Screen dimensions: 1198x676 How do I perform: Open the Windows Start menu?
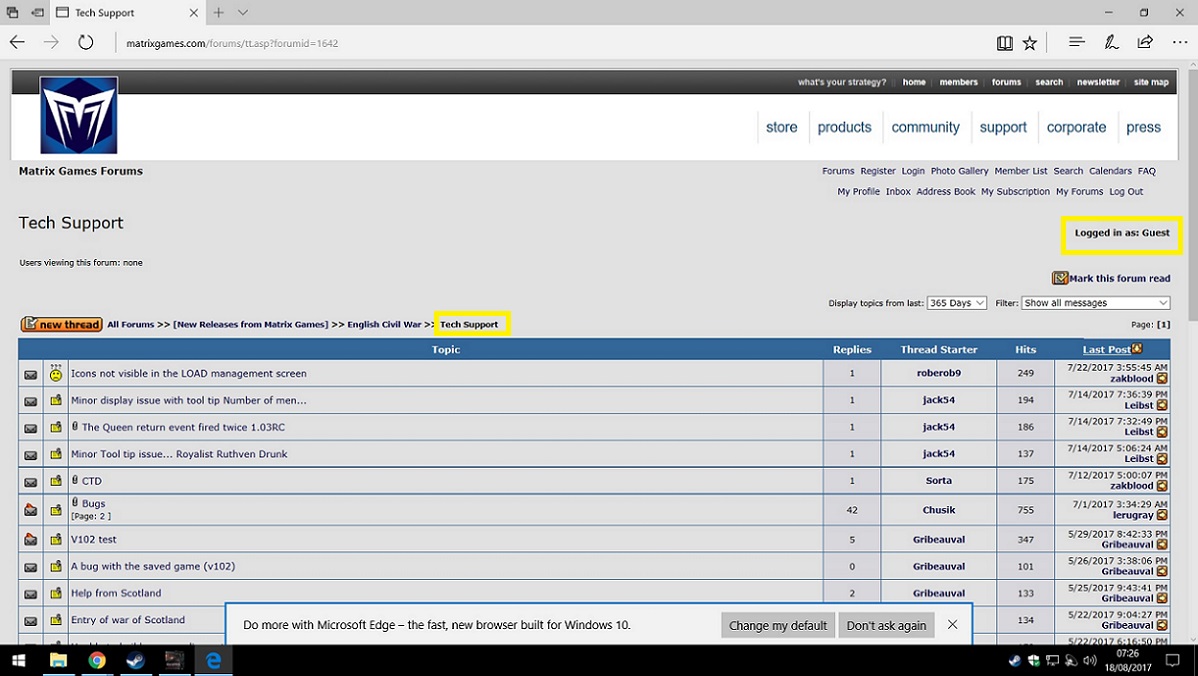(x=18, y=660)
